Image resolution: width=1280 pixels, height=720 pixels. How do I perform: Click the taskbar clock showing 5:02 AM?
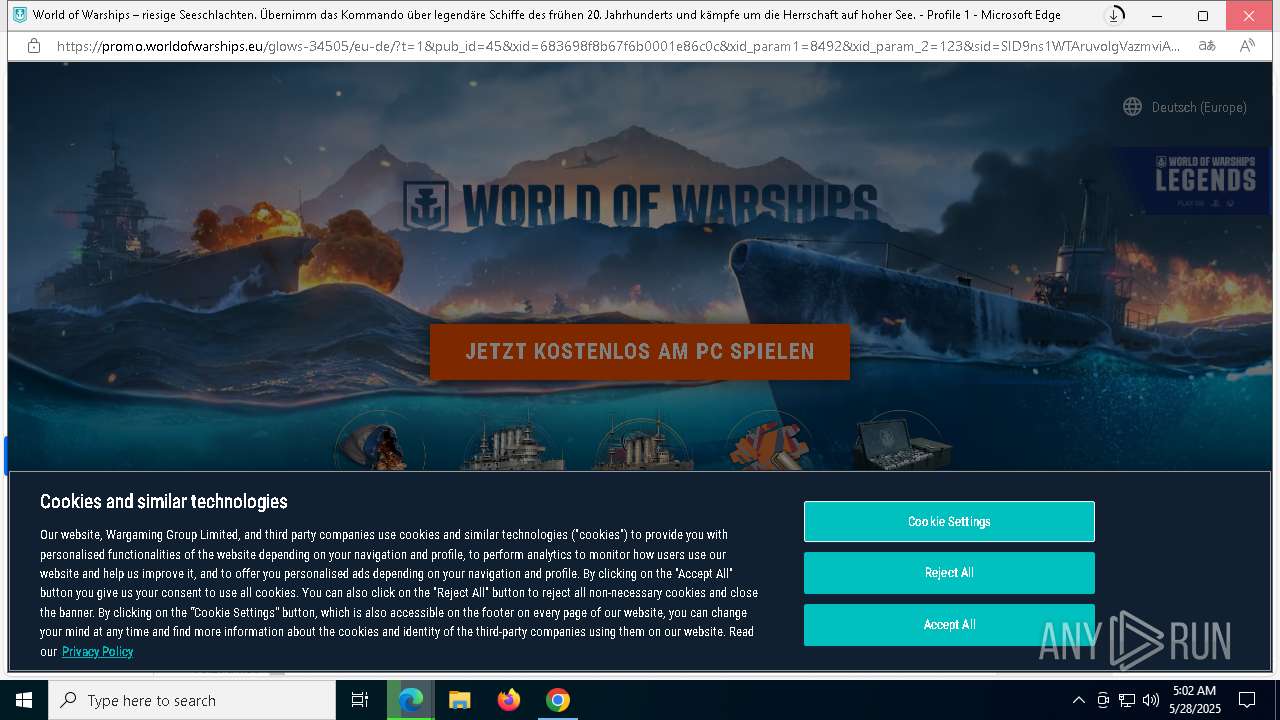coord(1195,700)
